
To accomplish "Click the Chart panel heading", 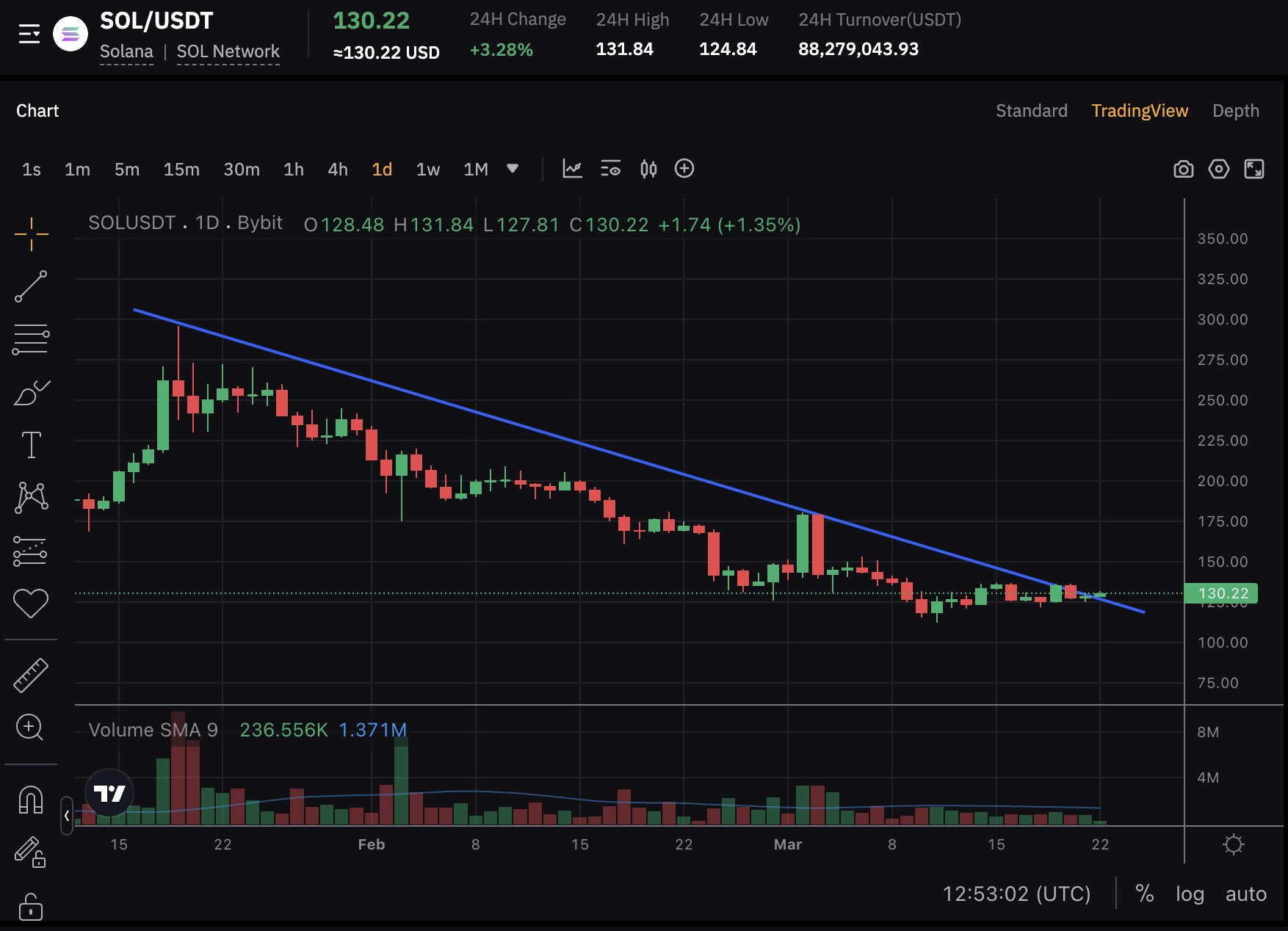I will tap(37, 111).
